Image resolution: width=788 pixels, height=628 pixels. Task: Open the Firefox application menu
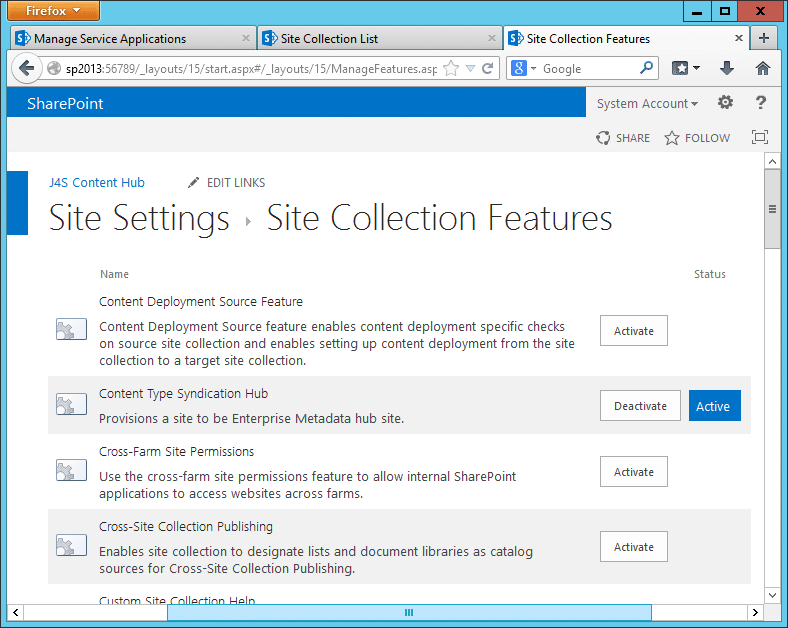(53, 11)
